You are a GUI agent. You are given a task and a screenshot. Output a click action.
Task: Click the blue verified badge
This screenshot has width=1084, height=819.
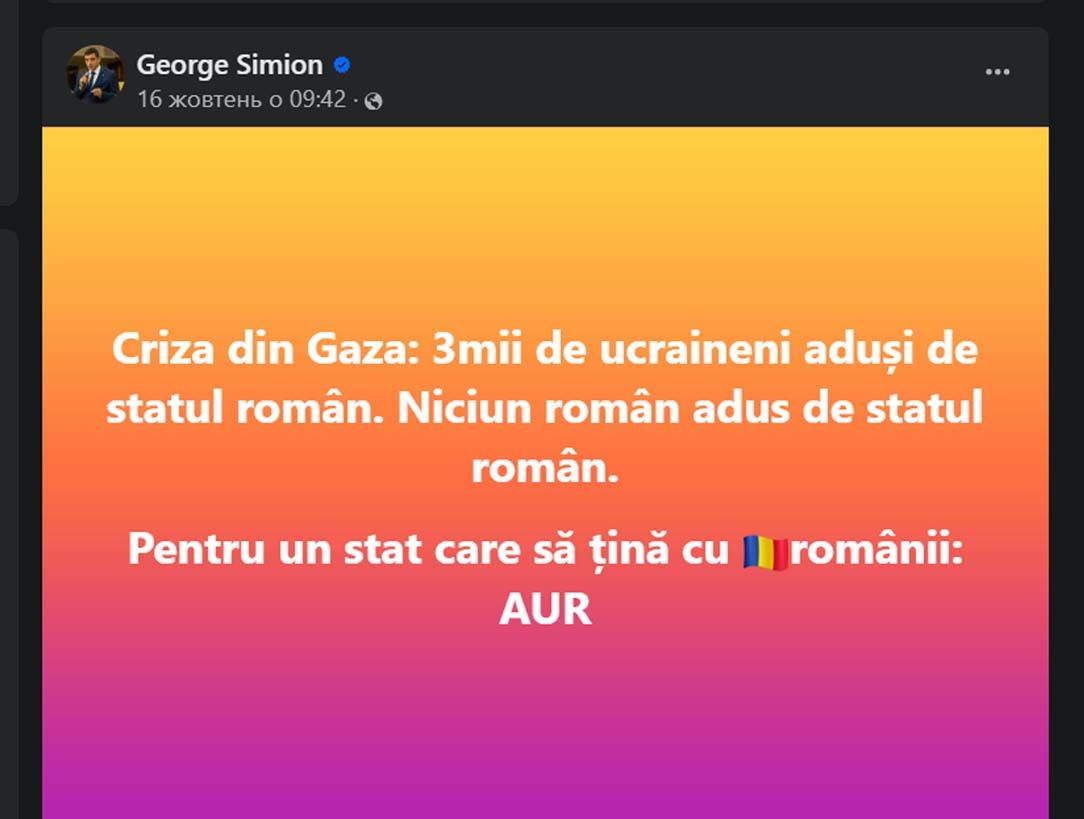pos(342,65)
